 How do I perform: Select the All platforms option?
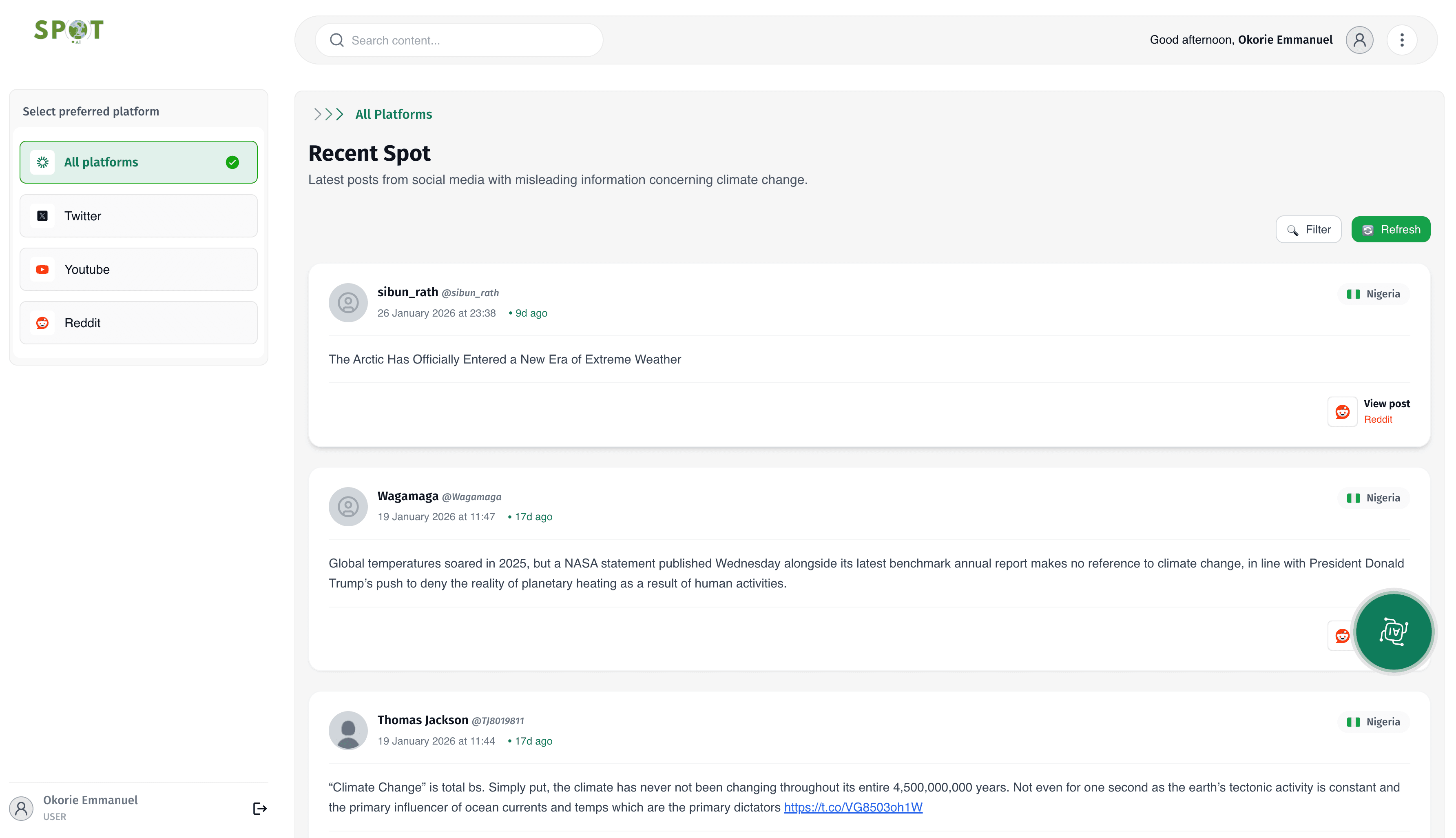coord(138,162)
